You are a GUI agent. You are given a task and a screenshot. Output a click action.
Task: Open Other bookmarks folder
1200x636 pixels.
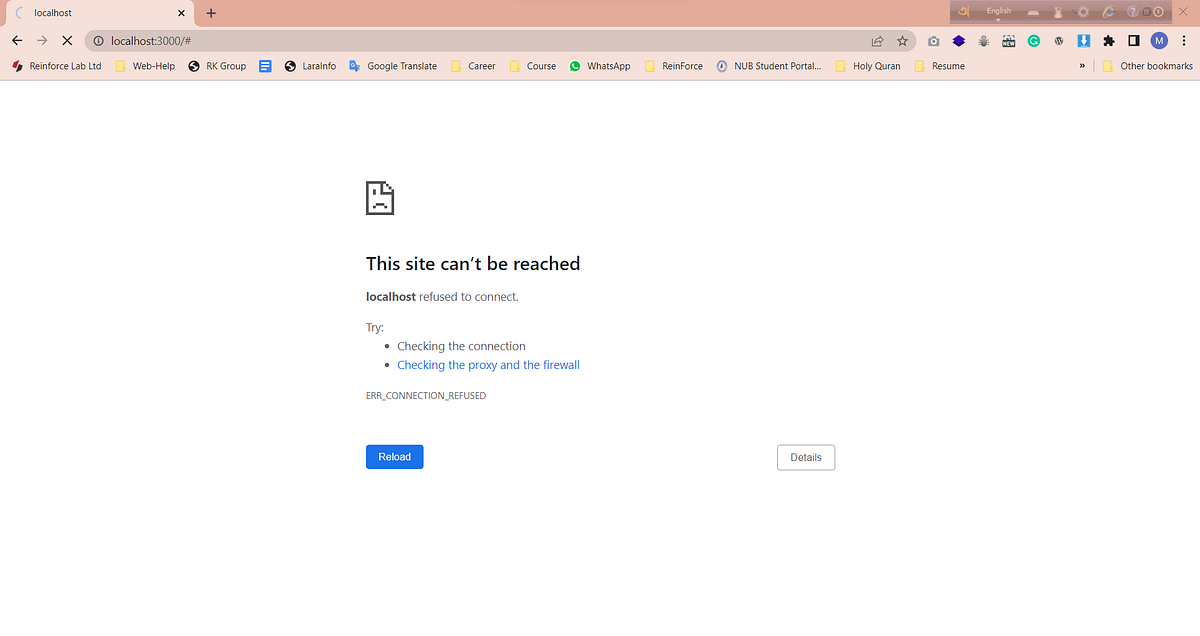click(x=1146, y=65)
